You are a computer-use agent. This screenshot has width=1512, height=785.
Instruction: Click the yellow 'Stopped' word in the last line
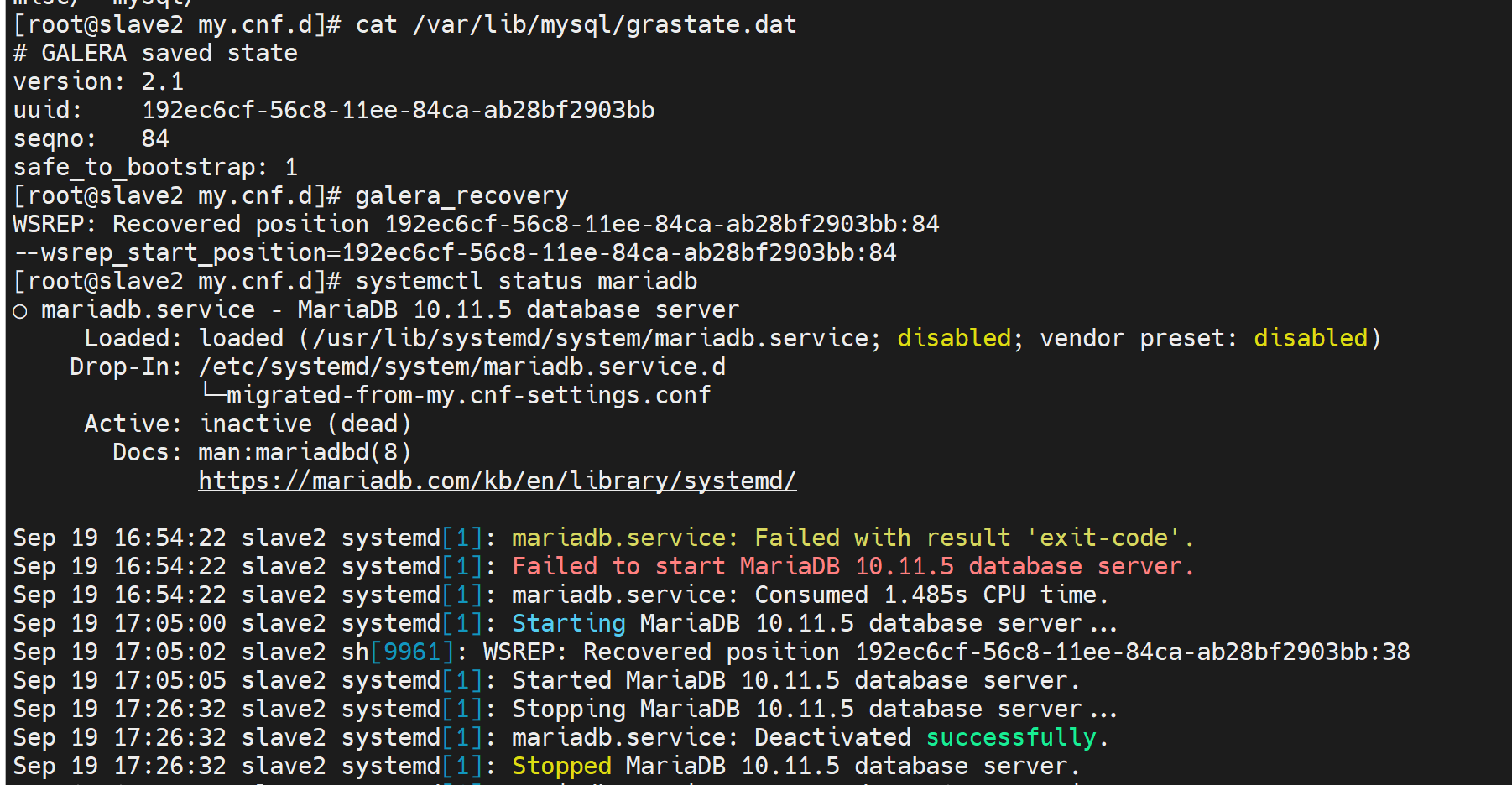(561, 766)
